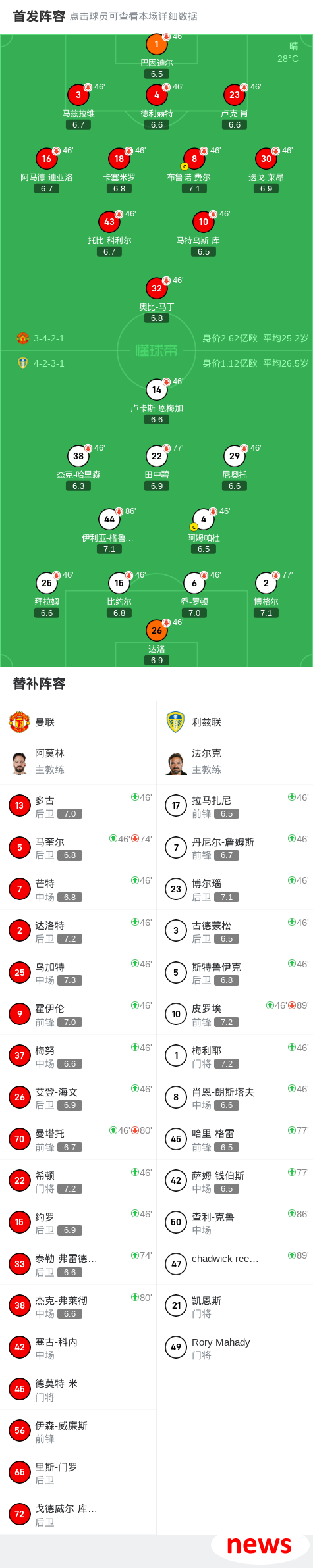Screen dimensions: 313x1568
Task: Open substitute 皮罗埃 number 10 entry
Action: [235, 1014]
